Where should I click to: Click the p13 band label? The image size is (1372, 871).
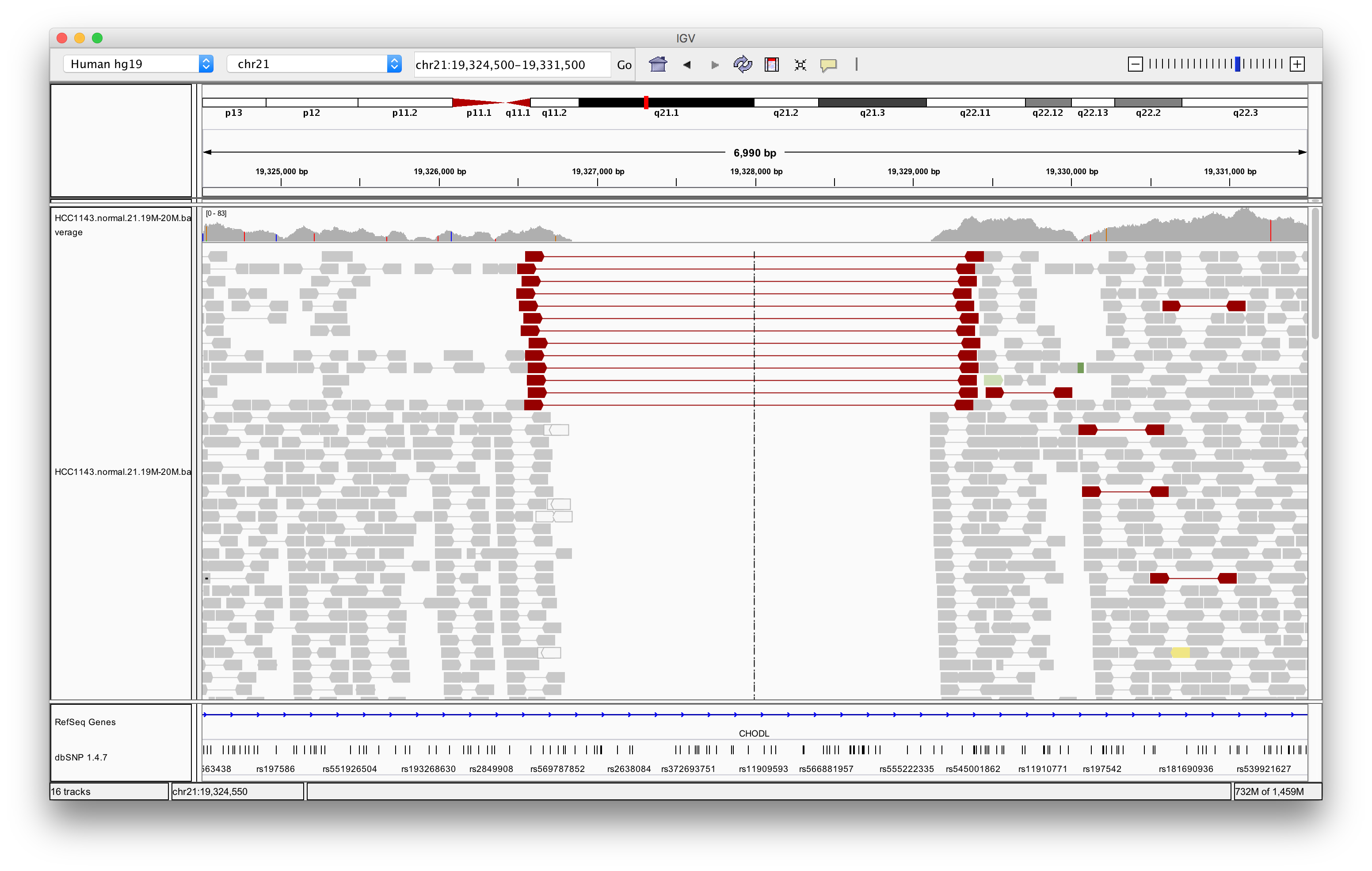click(x=234, y=113)
